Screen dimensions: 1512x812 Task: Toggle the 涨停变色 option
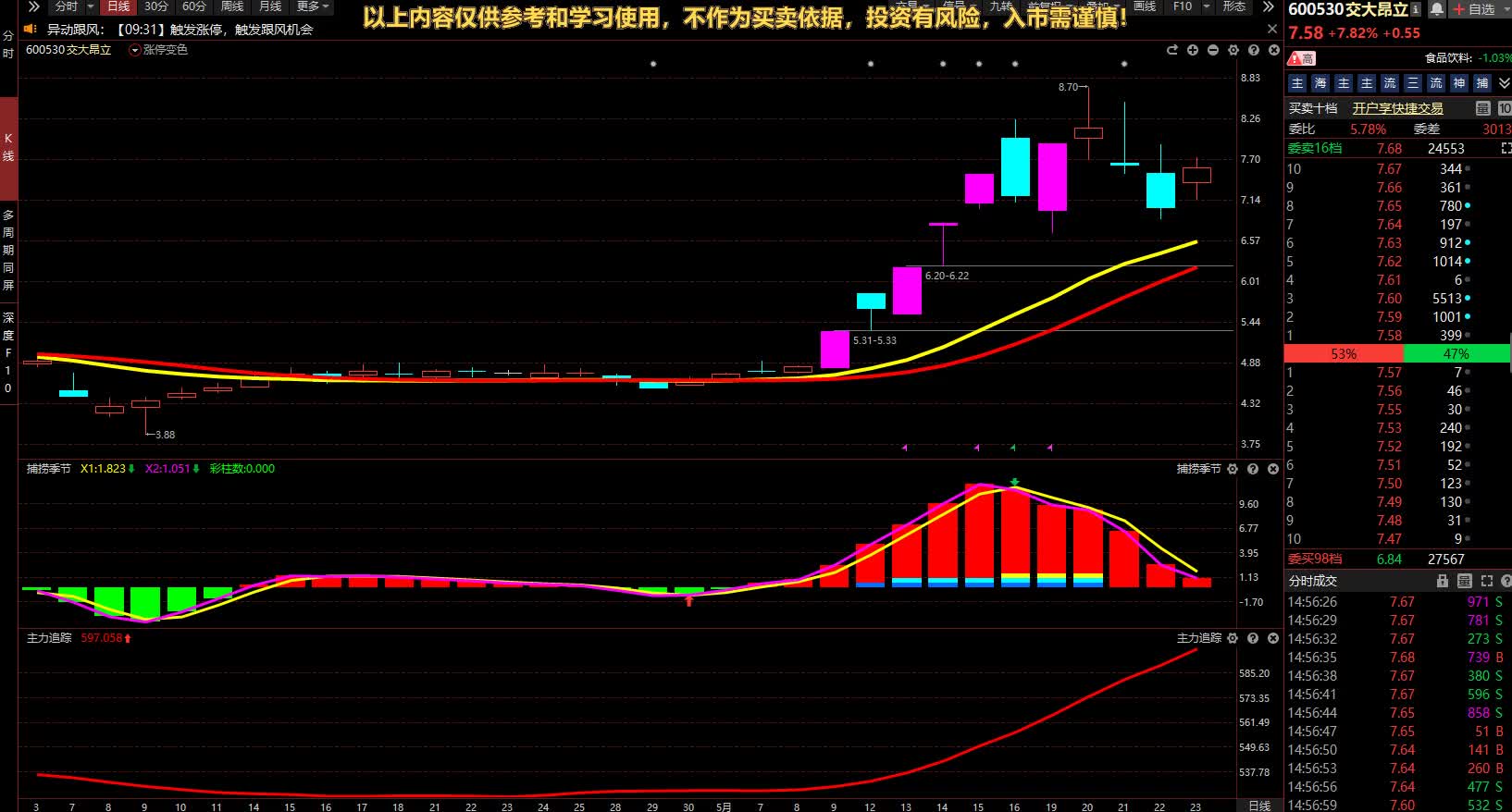tap(158, 50)
